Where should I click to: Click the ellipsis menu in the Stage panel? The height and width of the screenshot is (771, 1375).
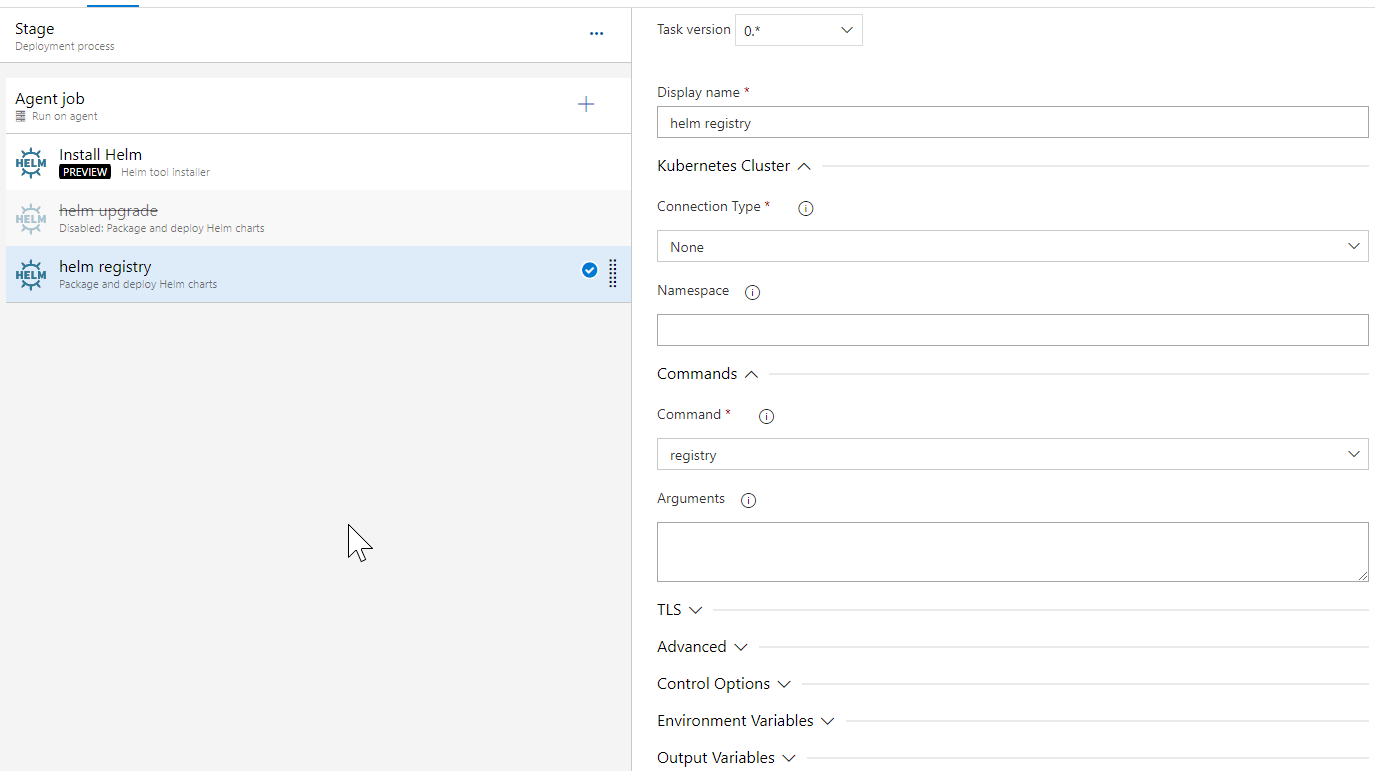click(x=596, y=33)
